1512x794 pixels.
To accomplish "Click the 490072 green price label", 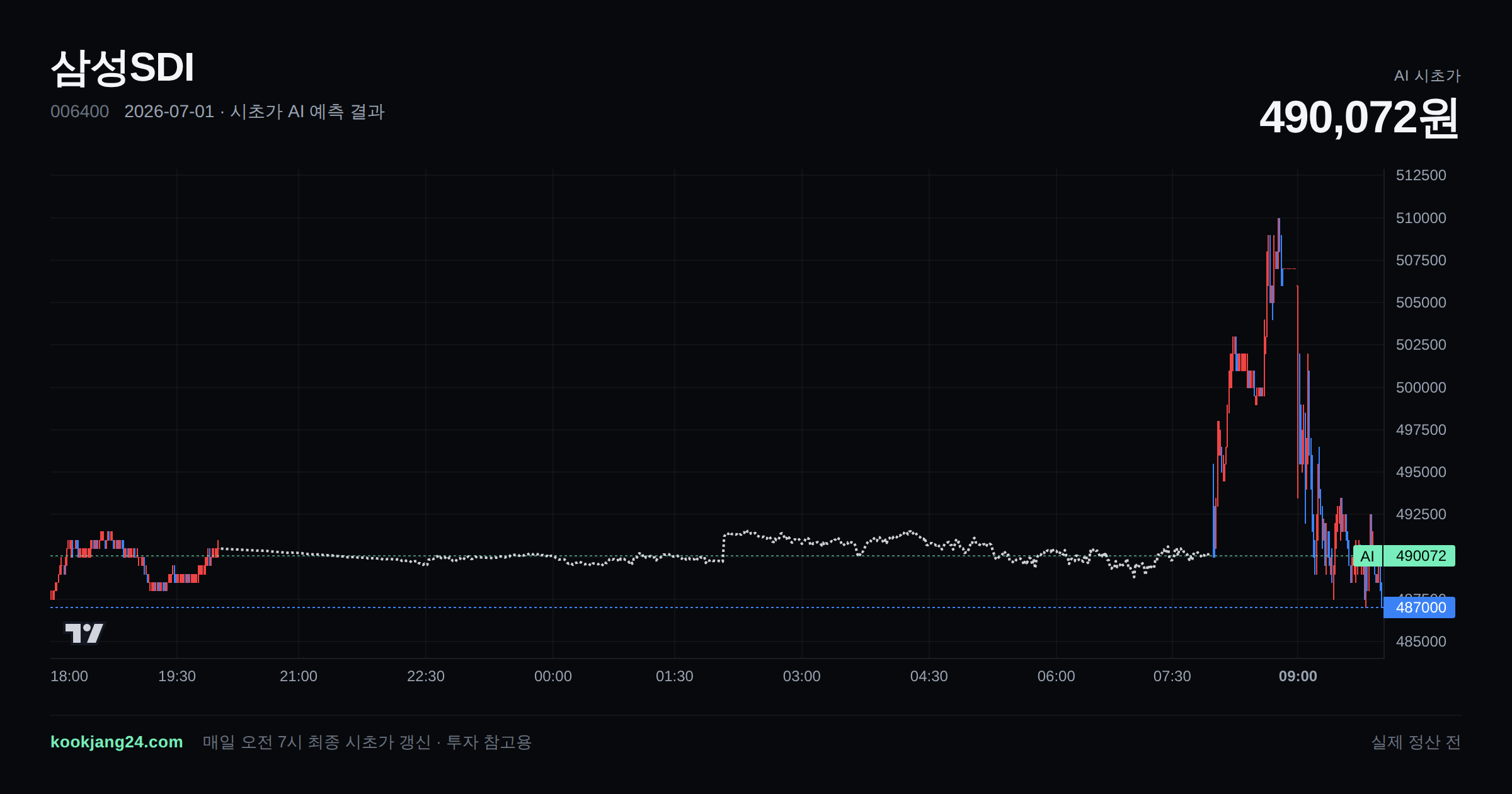I will [1420, 556].
